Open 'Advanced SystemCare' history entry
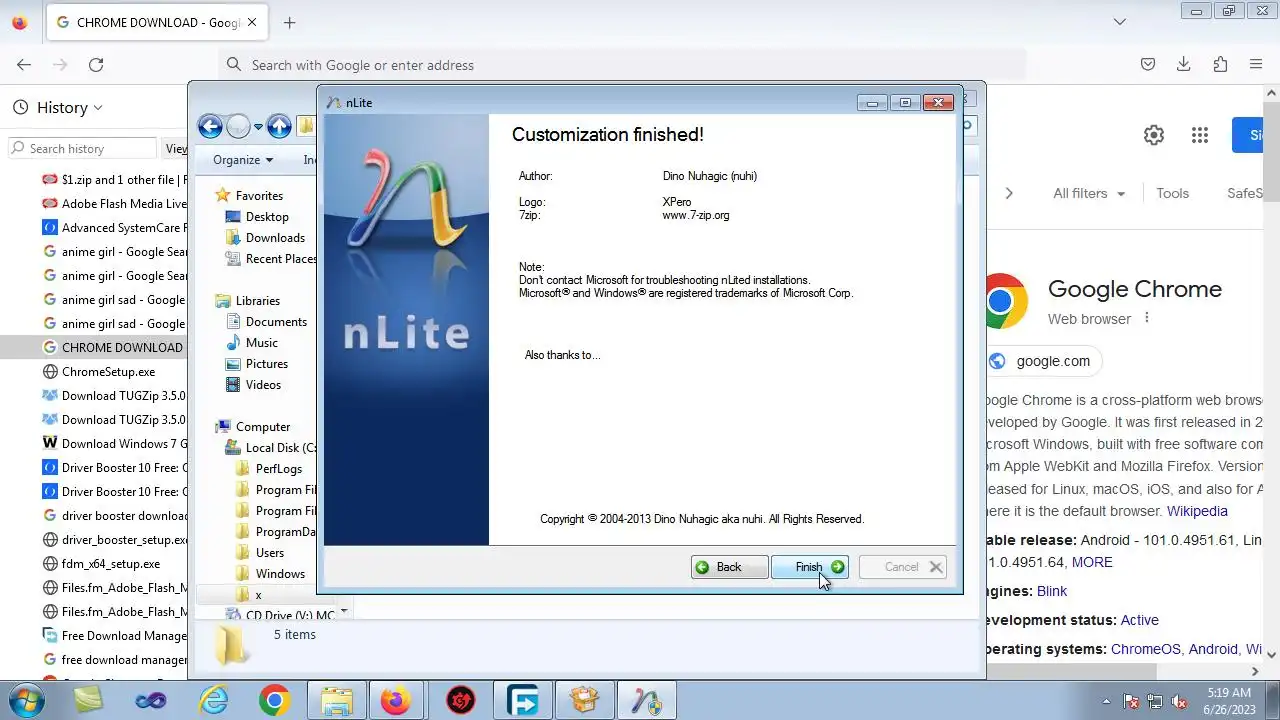The height and width of the screenshot is (720, 1280). (x=114, y=227)
